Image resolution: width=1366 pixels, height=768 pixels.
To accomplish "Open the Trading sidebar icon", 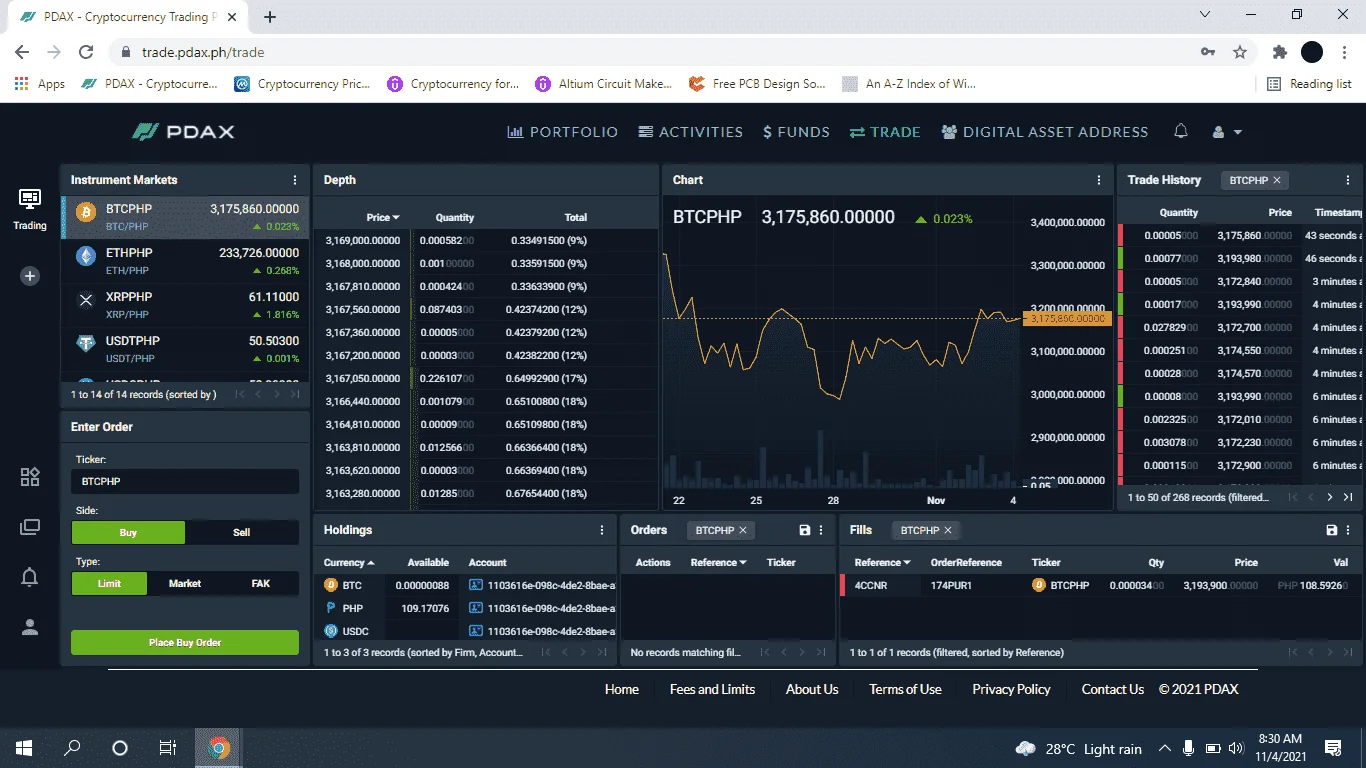I will [30, 208].
